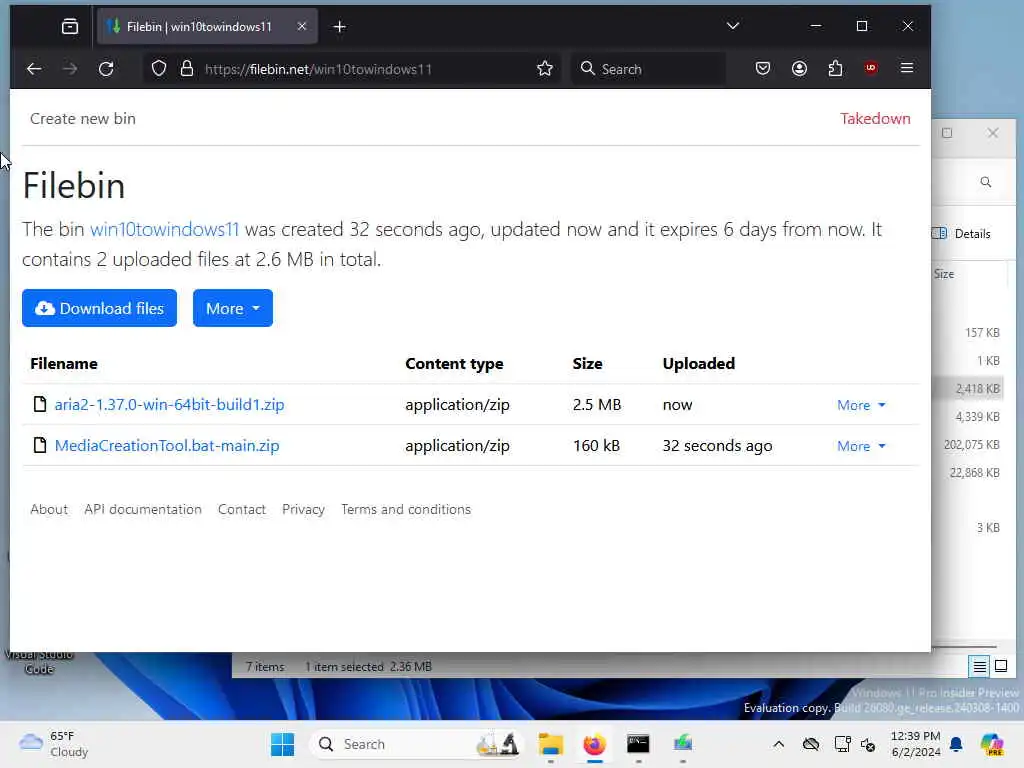Bookmark this page with the star icon
Image resolution: width=1024 pixels, height=768 pixels.
click(545, 69)
